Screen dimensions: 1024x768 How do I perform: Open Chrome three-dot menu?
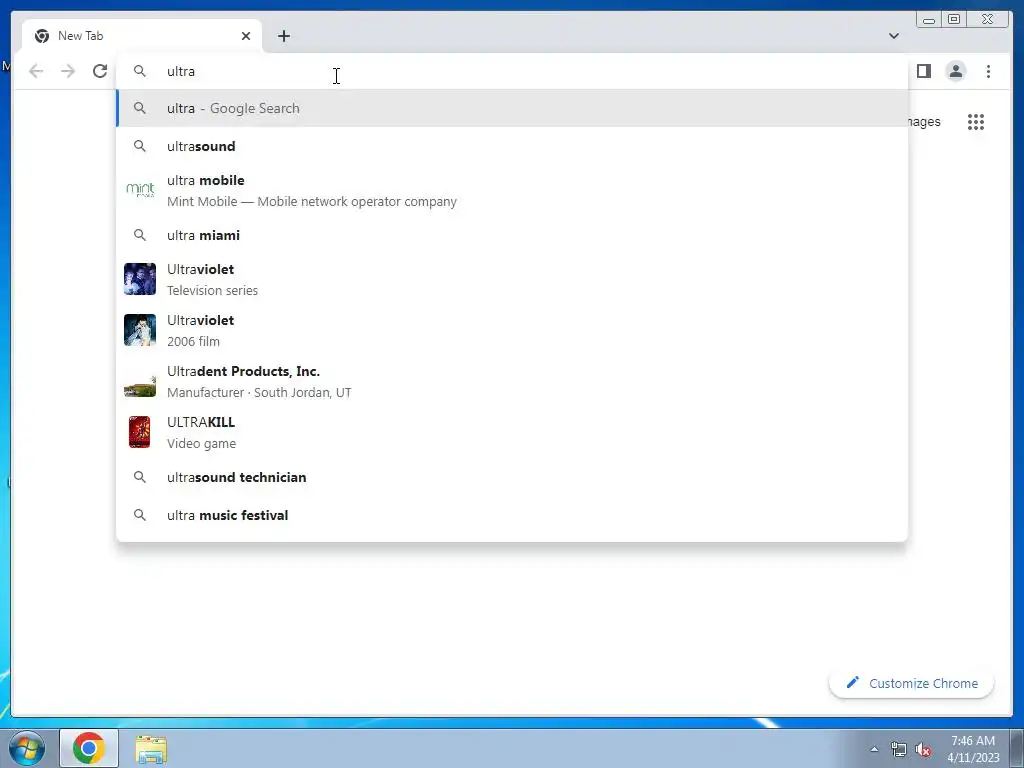[x=988, y=71]
